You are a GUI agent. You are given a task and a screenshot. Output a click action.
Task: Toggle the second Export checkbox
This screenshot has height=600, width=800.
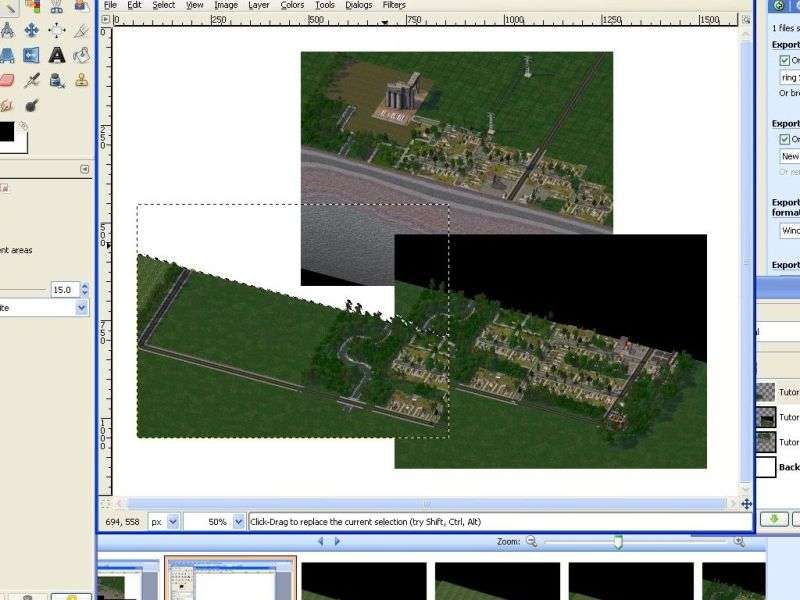[785, 139]
